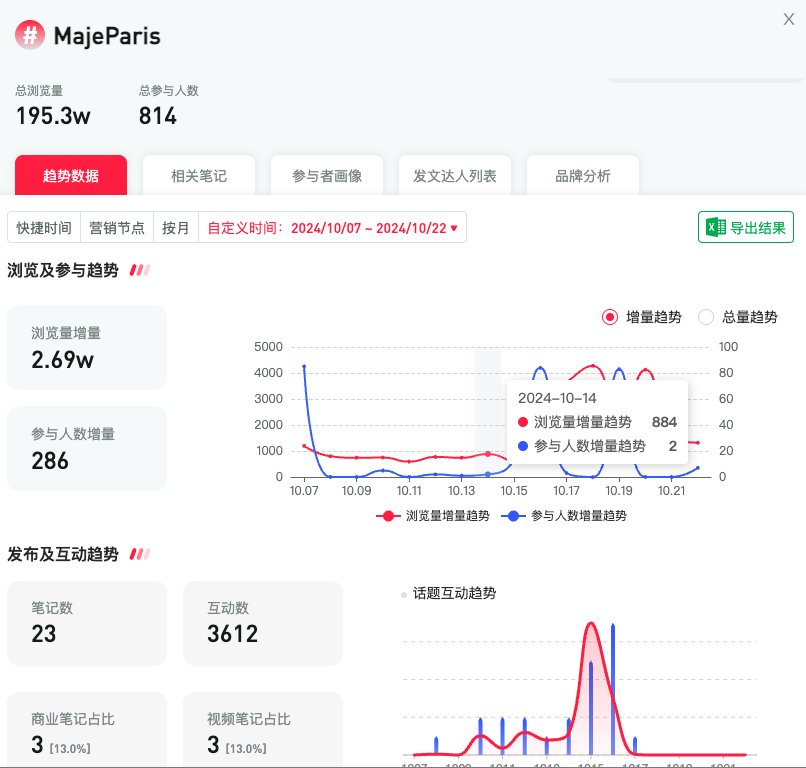Open the 自定义时间 date range dropdown
The height and width of the screenshot is (768, 806).
click(333, 228)
